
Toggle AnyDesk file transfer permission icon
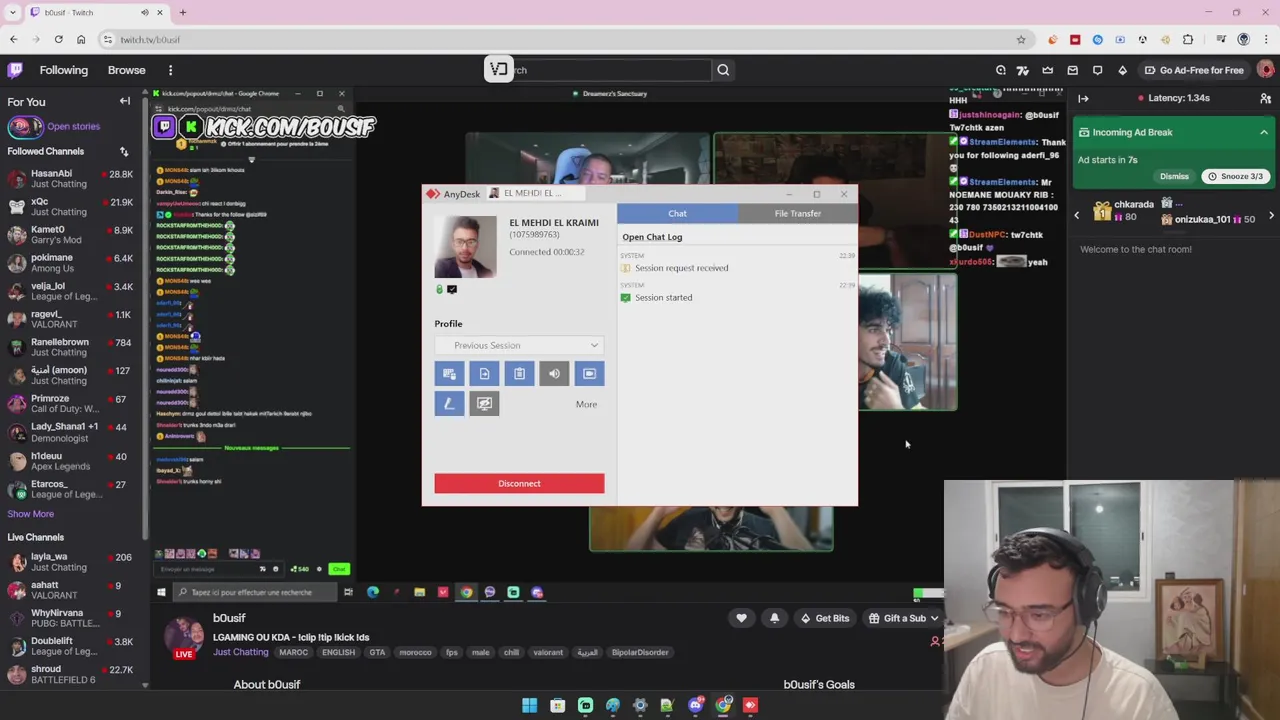point(484,374)
